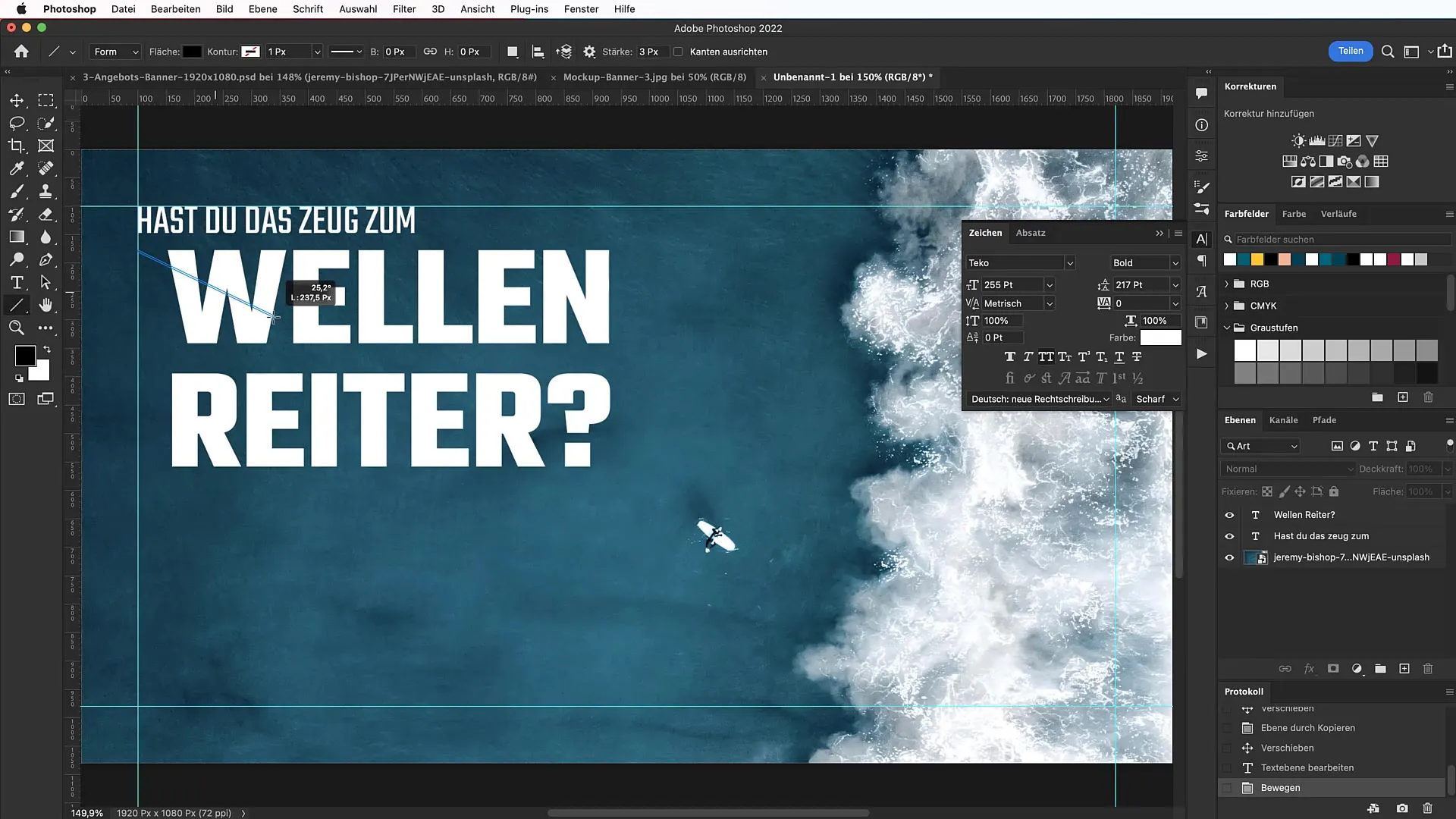Select the Move tool
Image resolution: width=1456 pixels, height=819 pixels.
[17, 99]
